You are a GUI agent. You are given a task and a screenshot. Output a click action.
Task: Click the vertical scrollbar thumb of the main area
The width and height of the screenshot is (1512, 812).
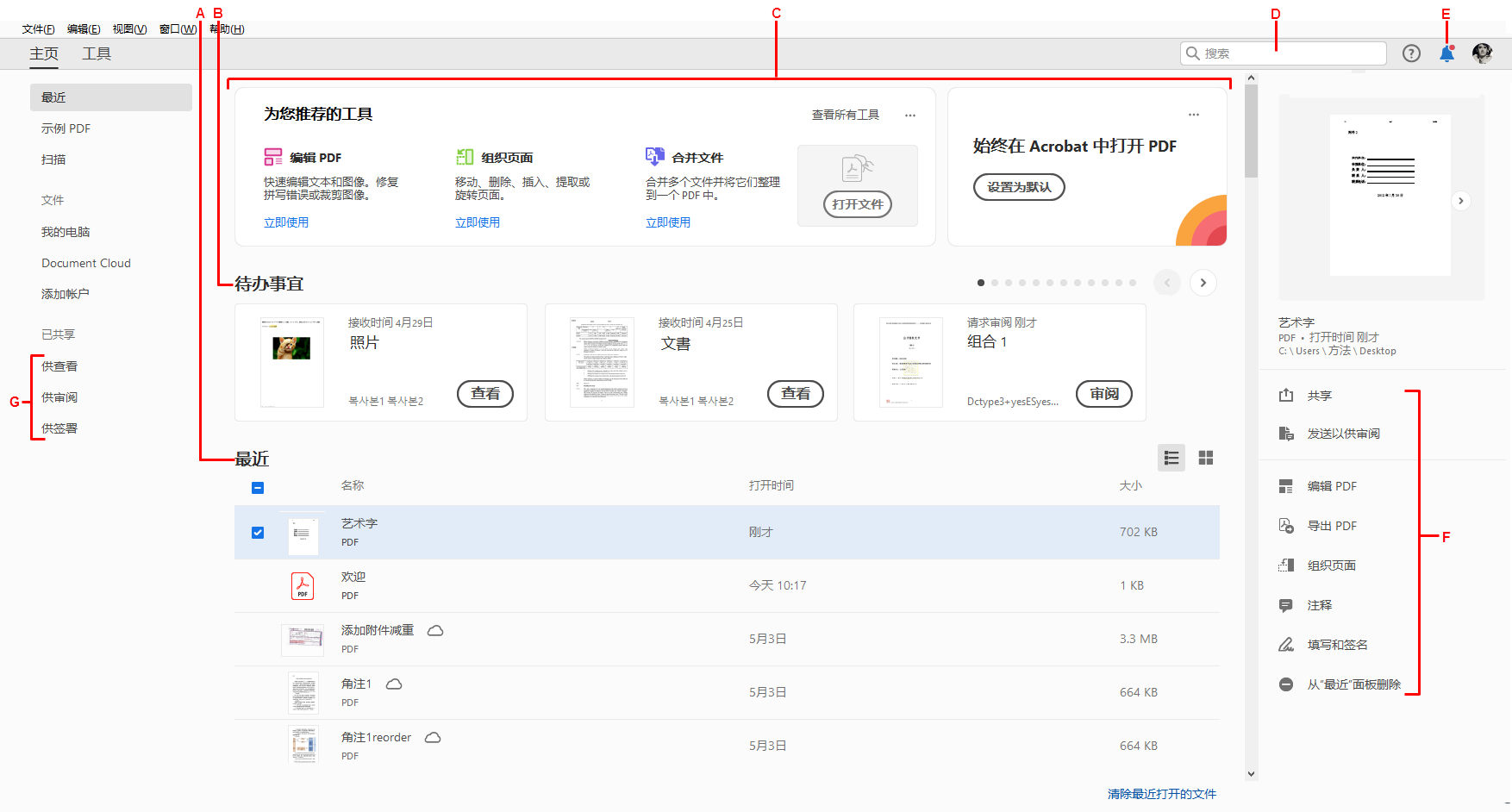1252,131
